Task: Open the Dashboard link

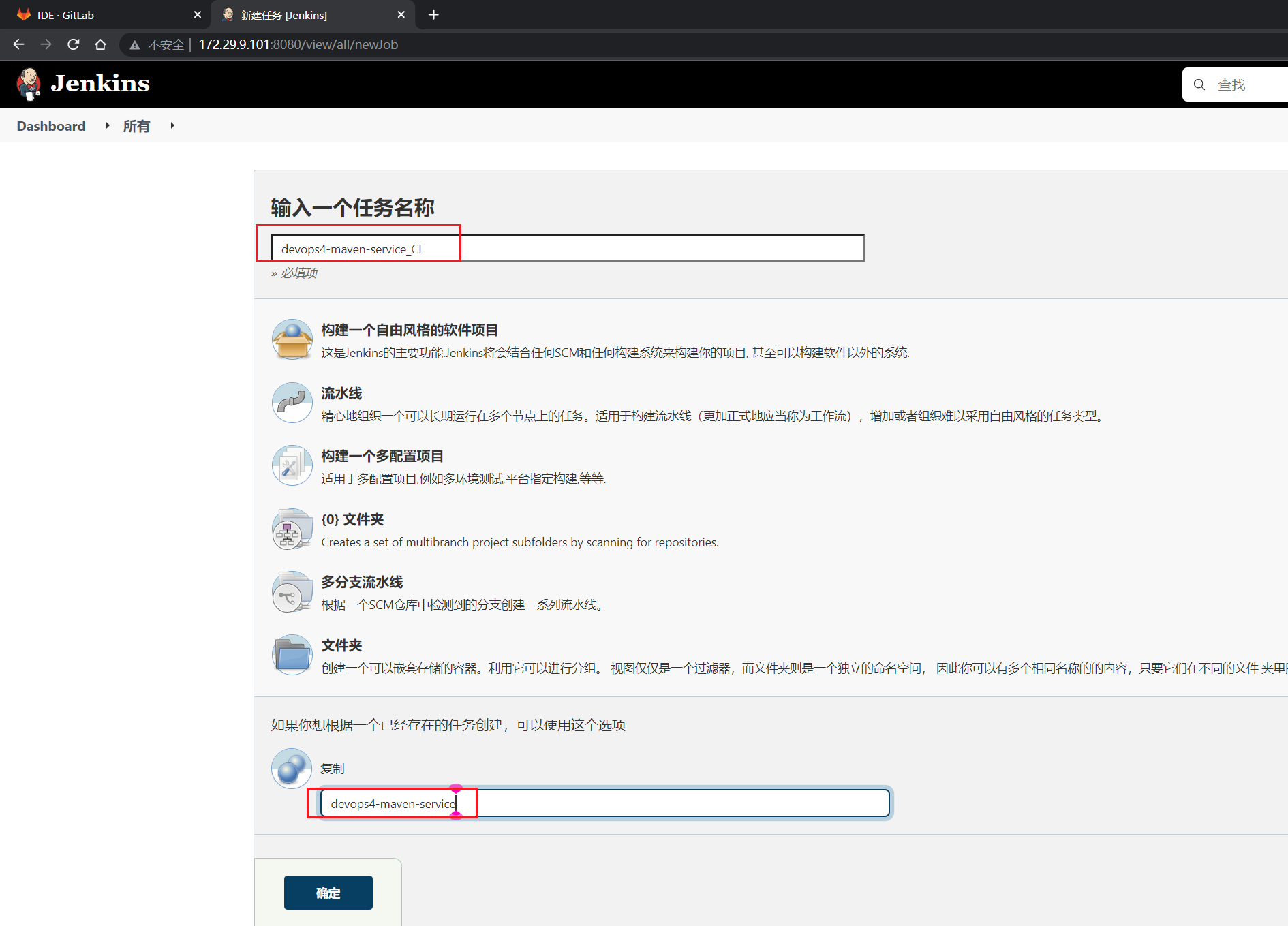Action: click(x=50, y=125)
